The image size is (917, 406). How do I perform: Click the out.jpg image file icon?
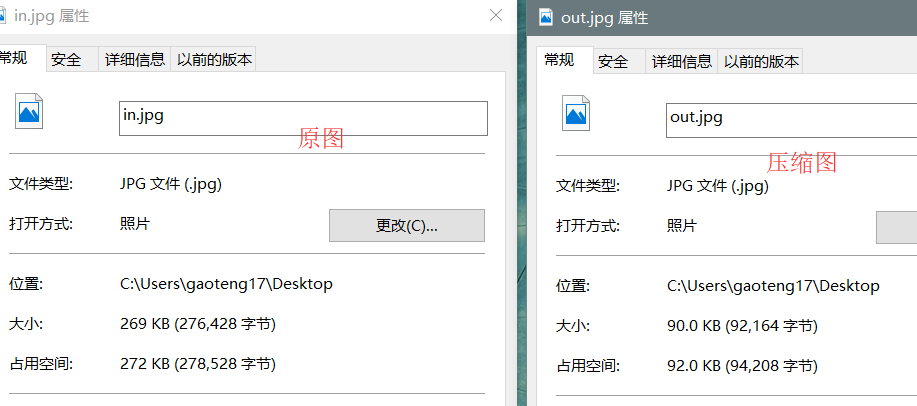point(577,111)
